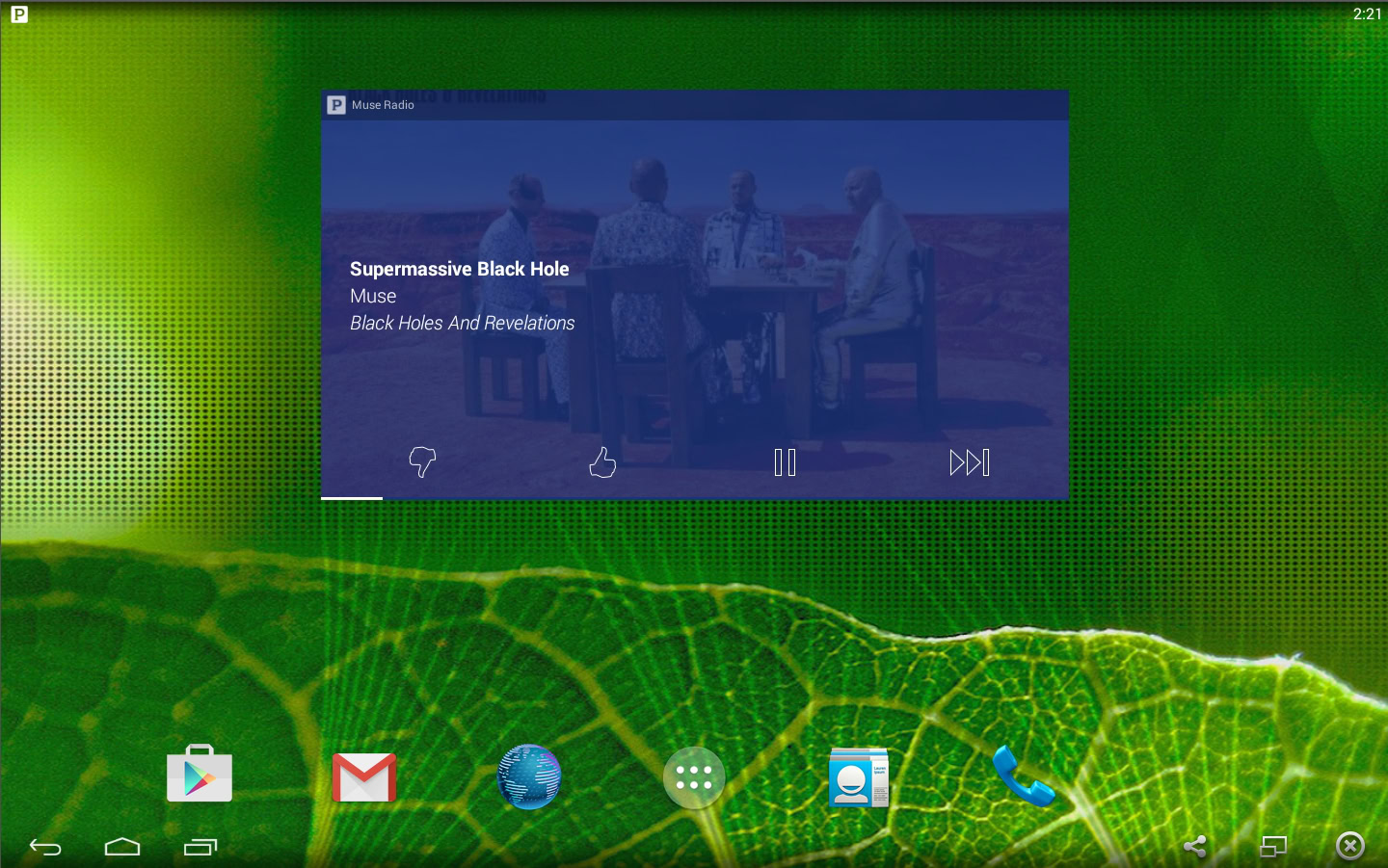Viewport: 1388px width, 868px height.
Task: Click the Pandora logo in widget header
Action: coord(336,105)
